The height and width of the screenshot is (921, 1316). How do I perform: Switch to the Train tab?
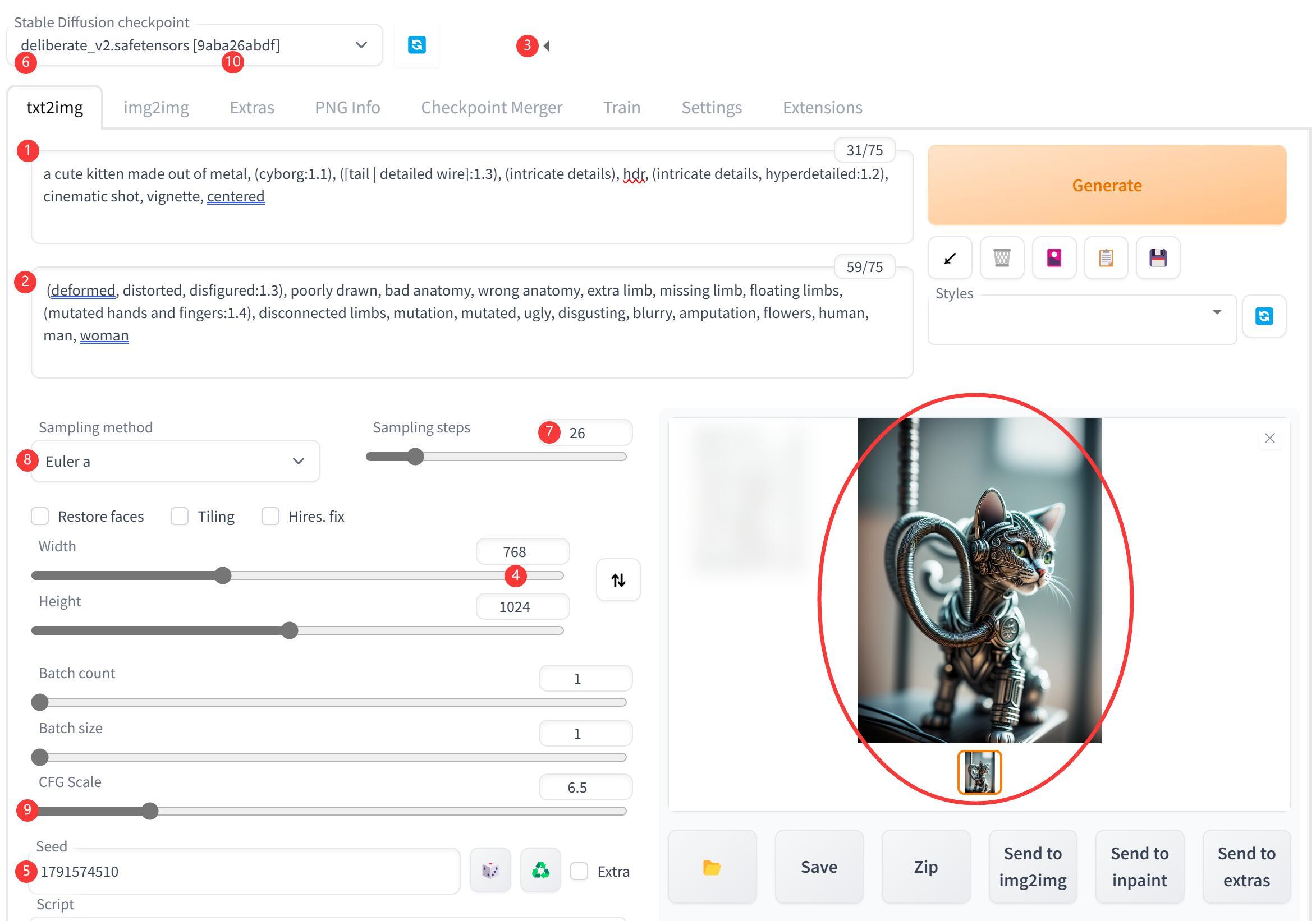622,107
